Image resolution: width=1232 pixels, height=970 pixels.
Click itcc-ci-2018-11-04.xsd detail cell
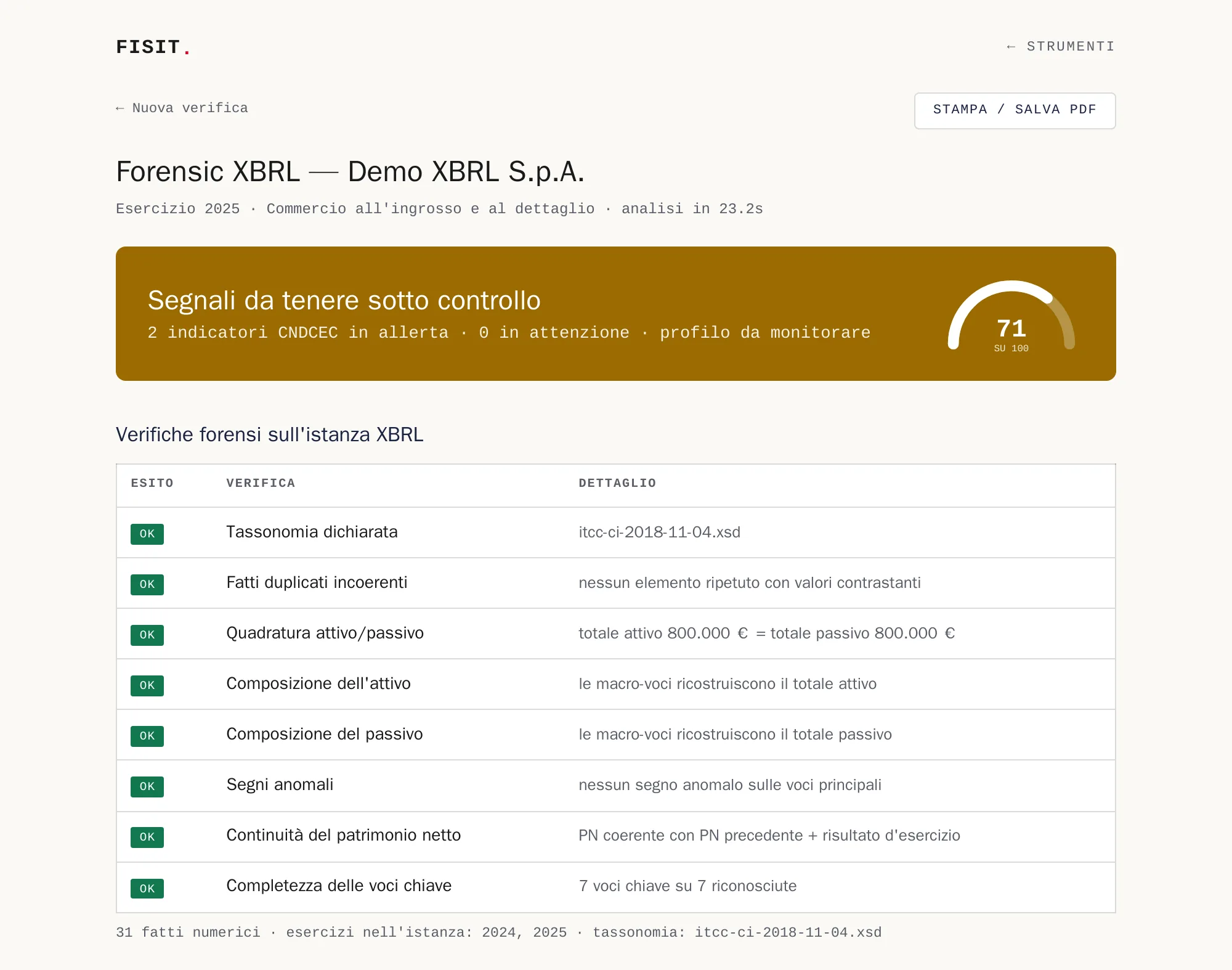pyautogui.click(x=659, y=532)
